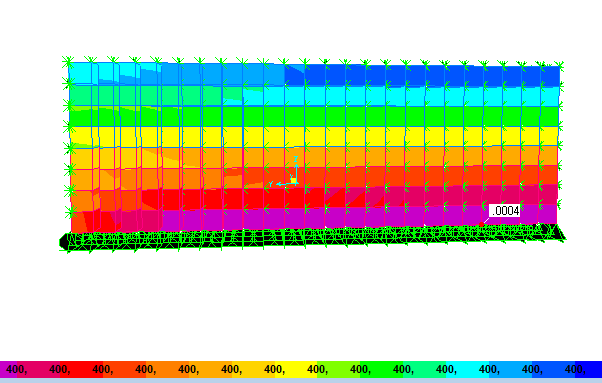Click the yellow origin square of the axes
This screenshot has height=383, width=602.
click(293, 180)
